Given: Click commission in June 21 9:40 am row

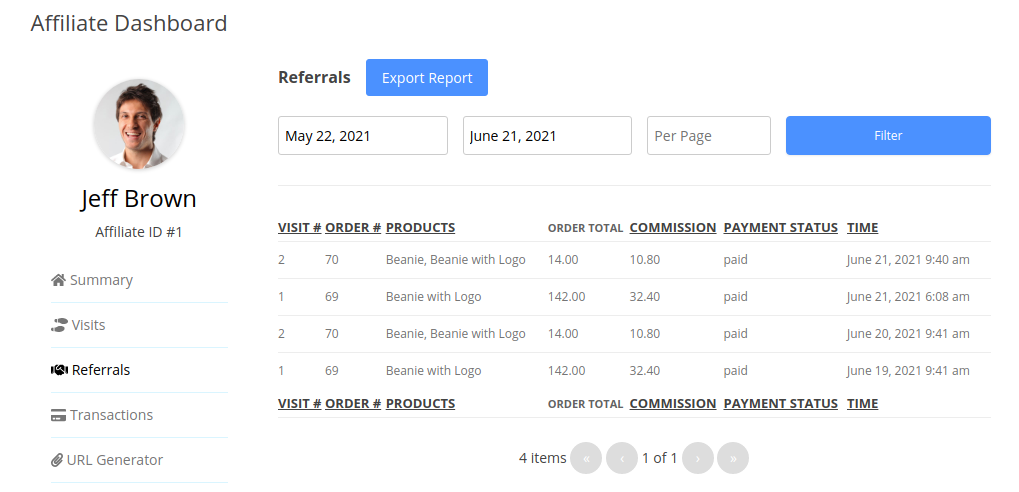Looking at the screenshot, I should point(645,260).
